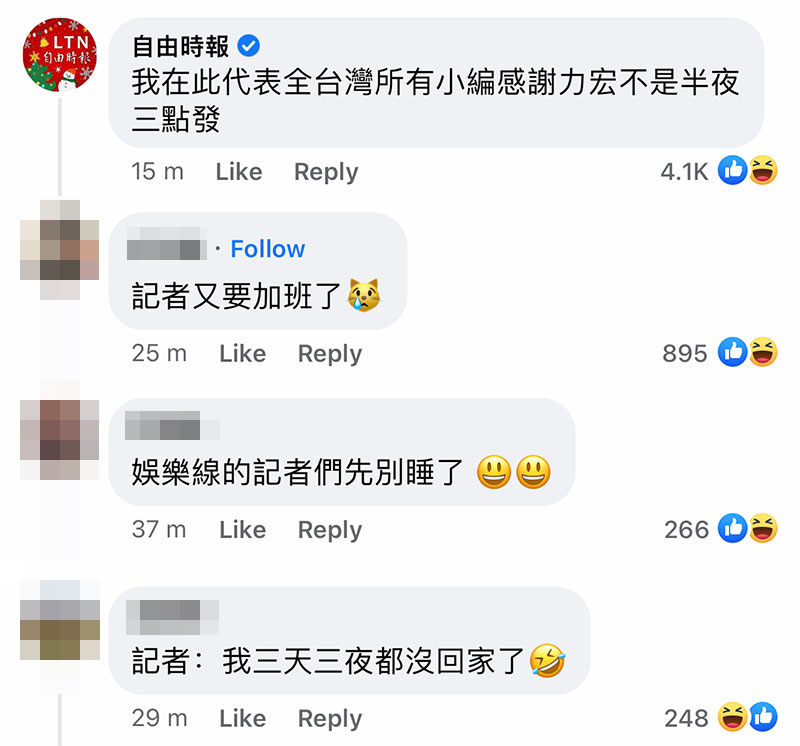View the laughing reaction on the 4.1K comment
This screenshot has width=800, height=746.
click(x=763, y=170)
